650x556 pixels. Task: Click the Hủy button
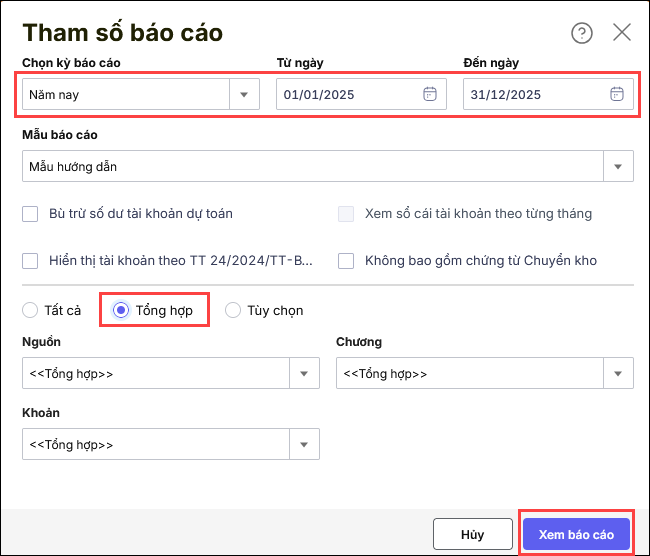tap(472, 534)
